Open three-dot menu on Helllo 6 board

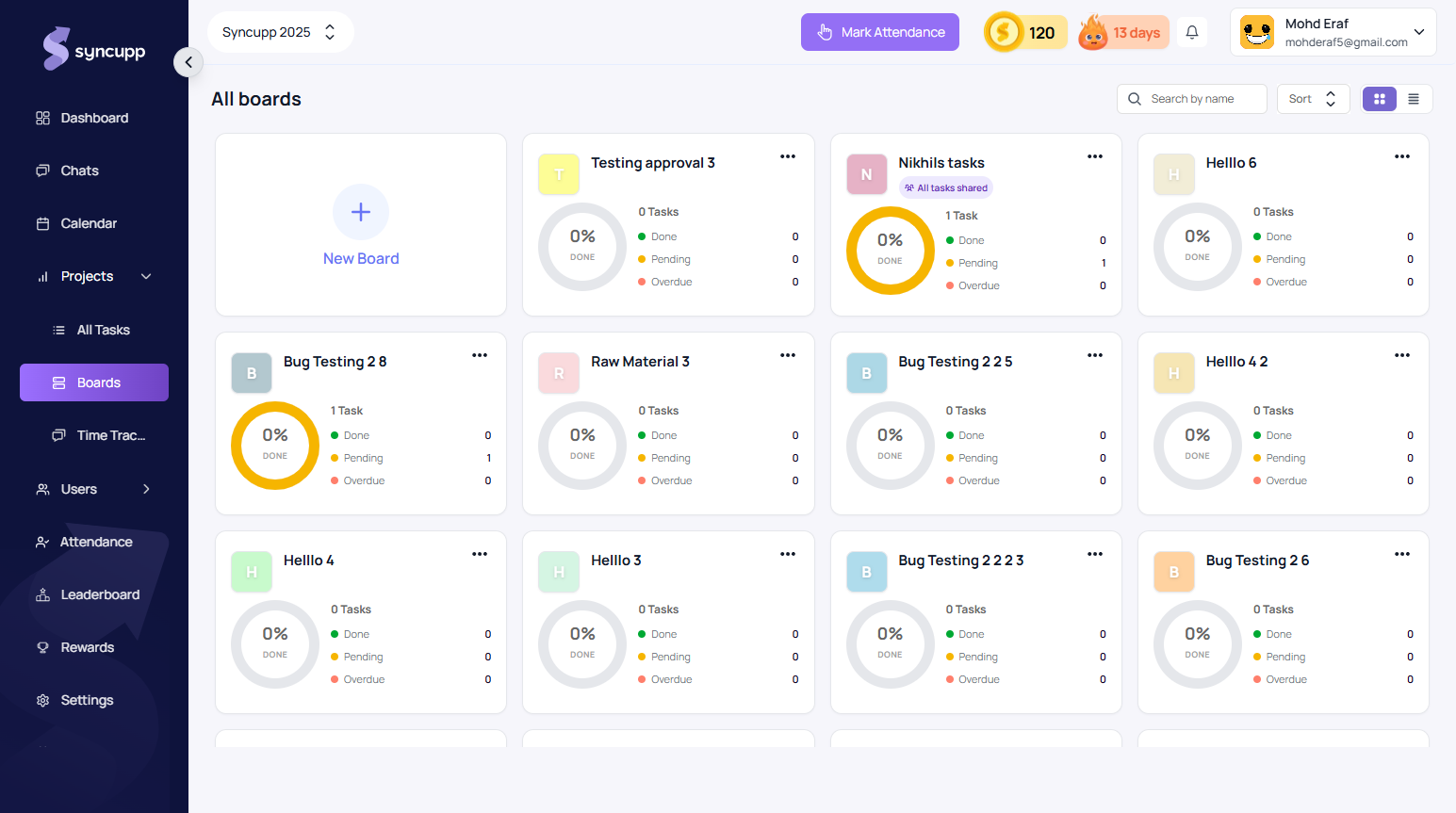click(x=1402, y=156)
